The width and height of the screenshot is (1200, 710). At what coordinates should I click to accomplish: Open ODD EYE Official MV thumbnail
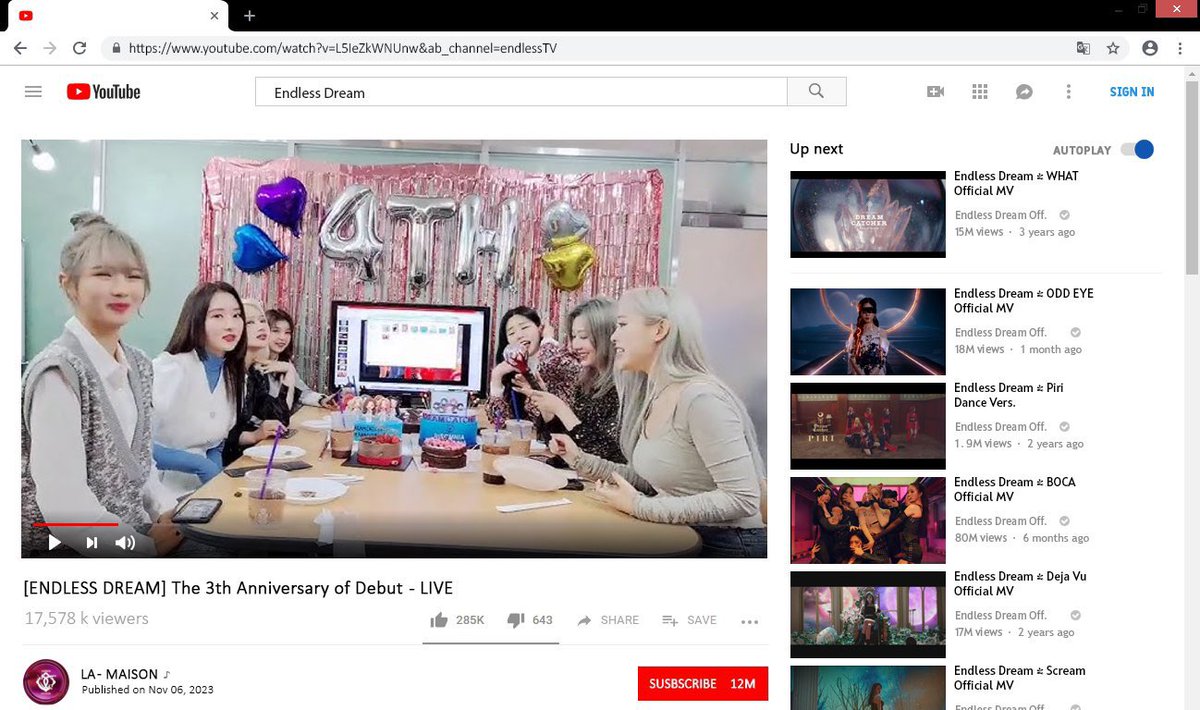pyautogui.click(x=868, y=332)
